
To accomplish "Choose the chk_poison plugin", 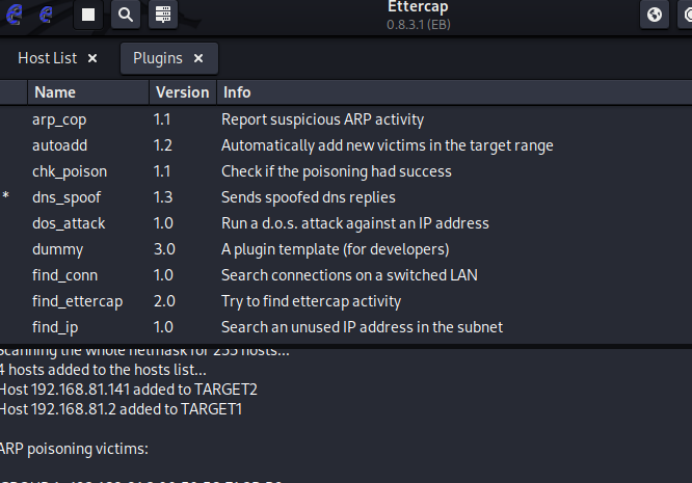I will pos(69,172).
